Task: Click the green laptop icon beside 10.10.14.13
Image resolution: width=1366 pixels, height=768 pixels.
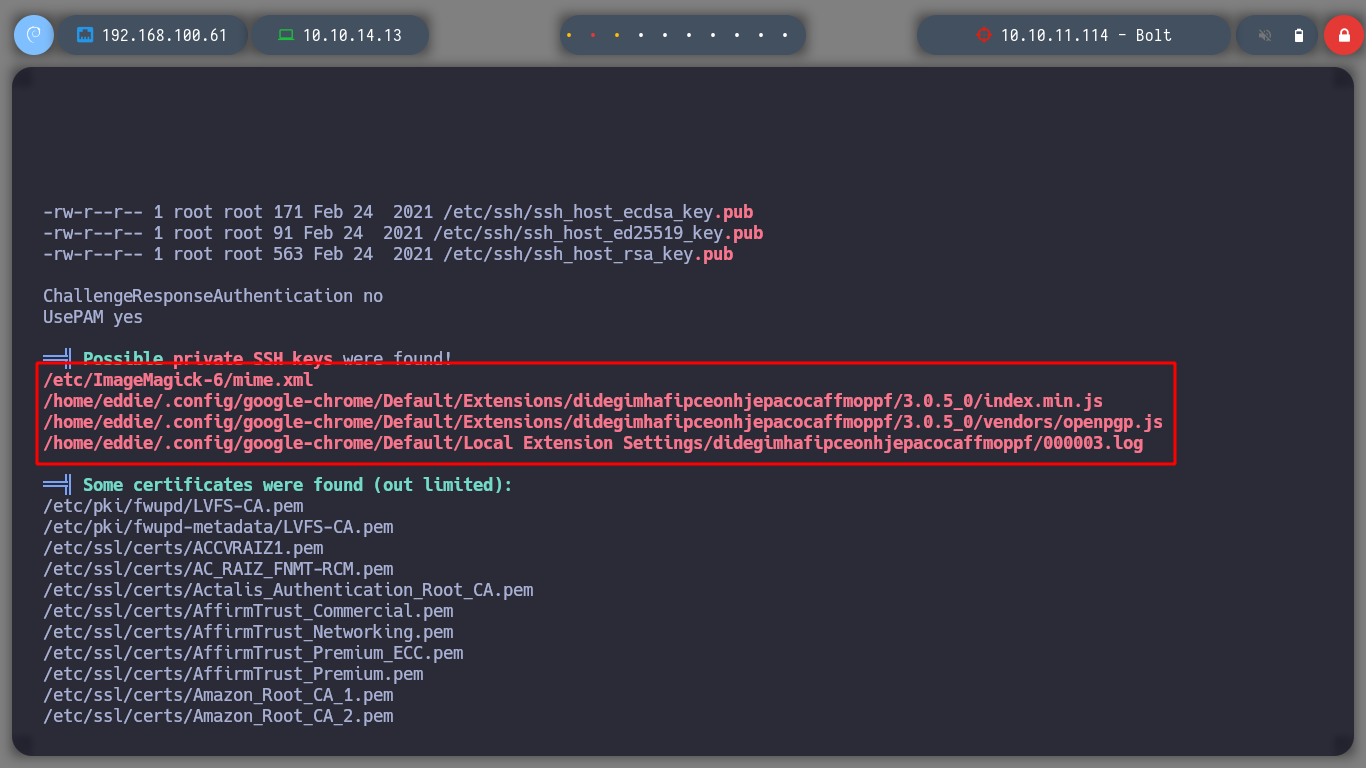Action: pyautogui.click(x=286, y=35)
